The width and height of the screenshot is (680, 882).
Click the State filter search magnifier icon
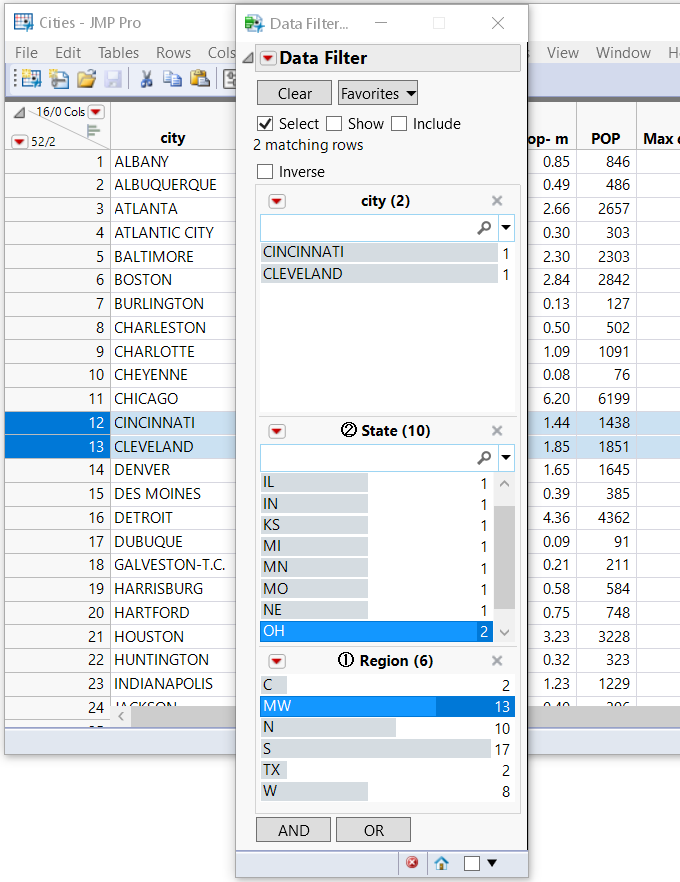tap(484, 457)
